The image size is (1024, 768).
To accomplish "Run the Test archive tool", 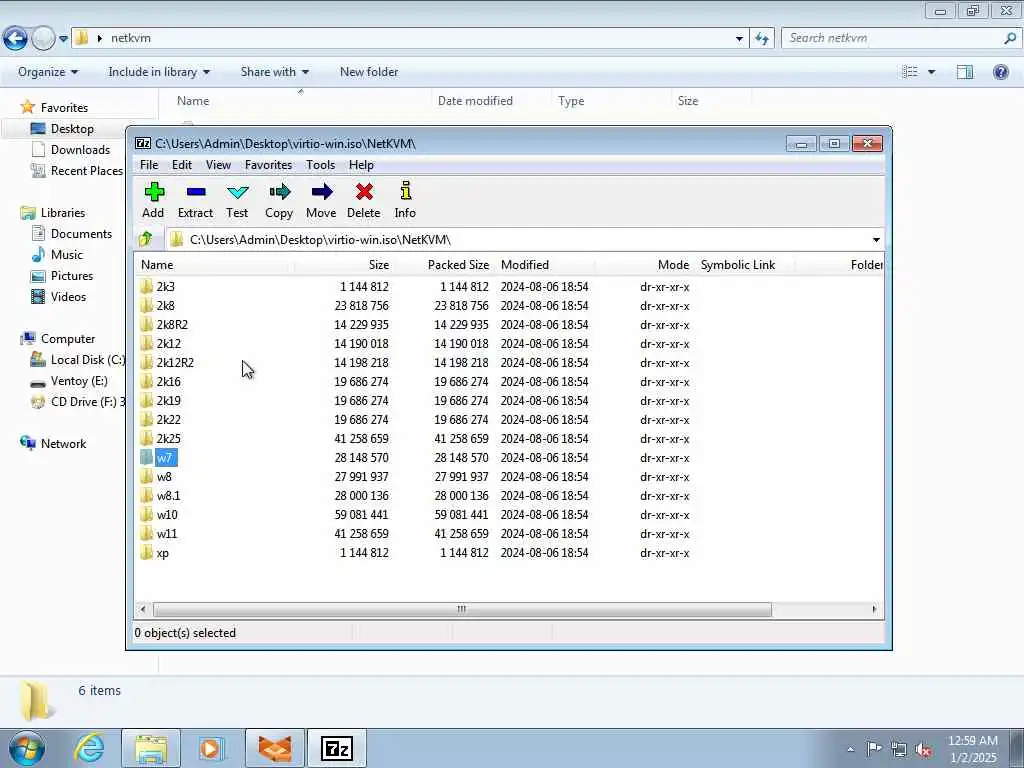I will 237,192.
